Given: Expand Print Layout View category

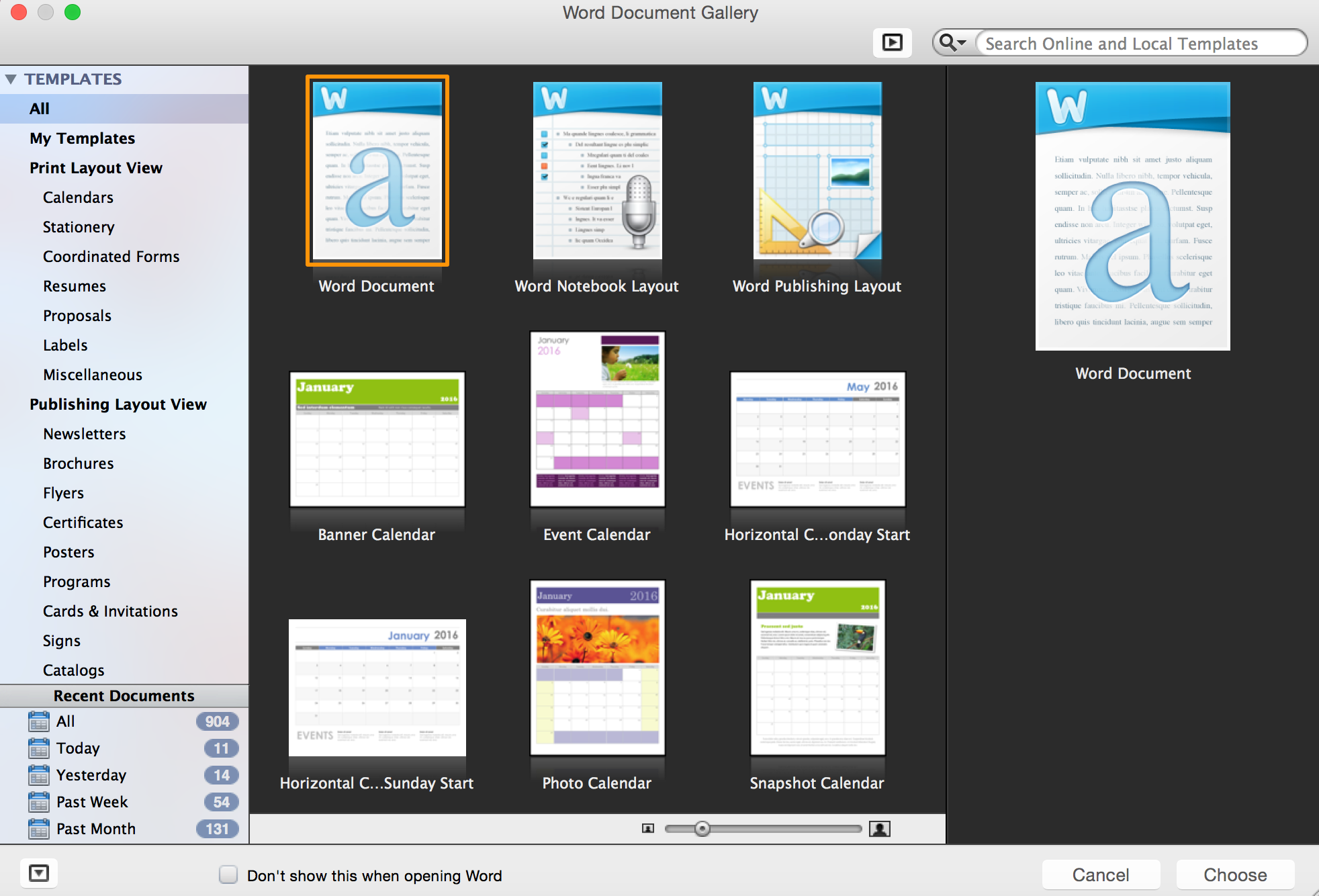Looking at the screenshot, I should click(96, 167).
